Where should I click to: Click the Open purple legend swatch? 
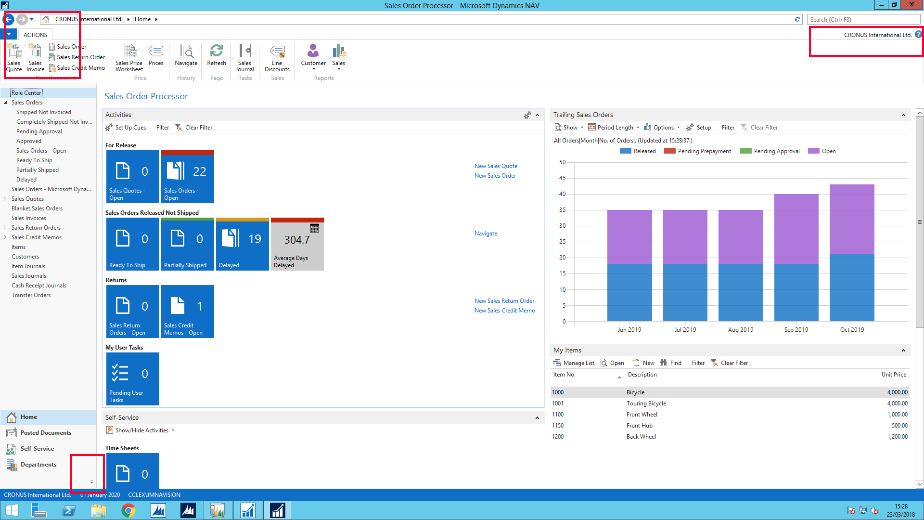pyautogui.click(x=813, y=151)
